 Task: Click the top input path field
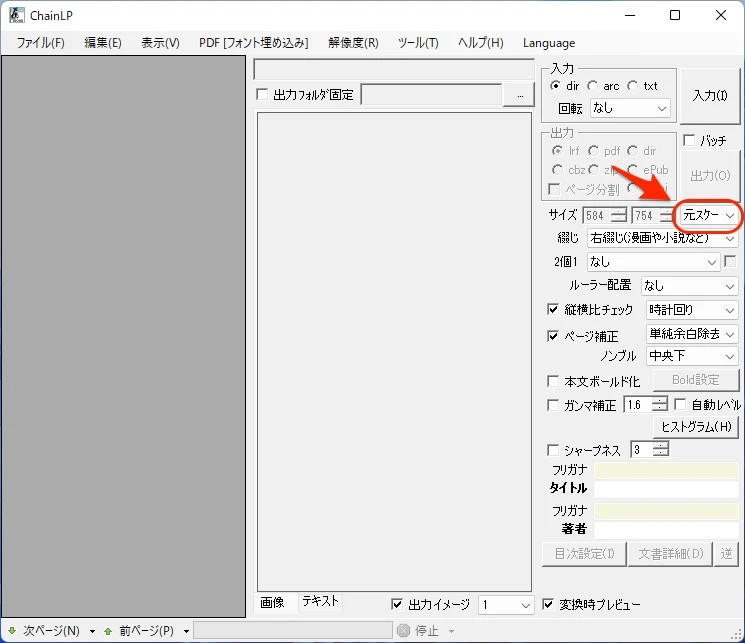coord(394,70)
